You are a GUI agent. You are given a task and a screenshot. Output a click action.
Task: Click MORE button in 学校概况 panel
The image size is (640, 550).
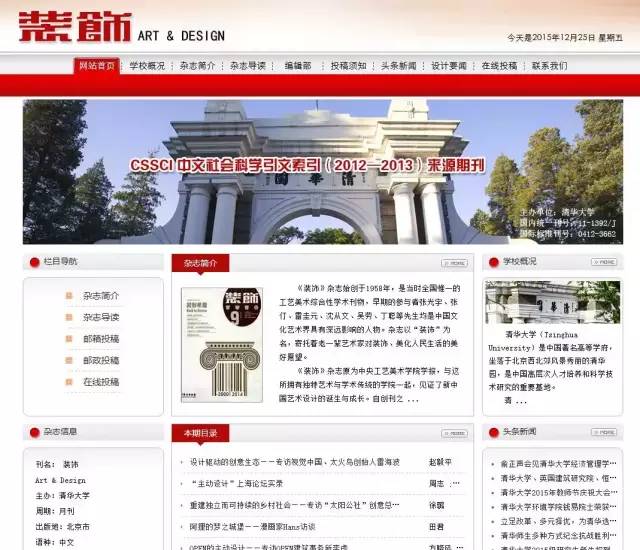[604, 262]
